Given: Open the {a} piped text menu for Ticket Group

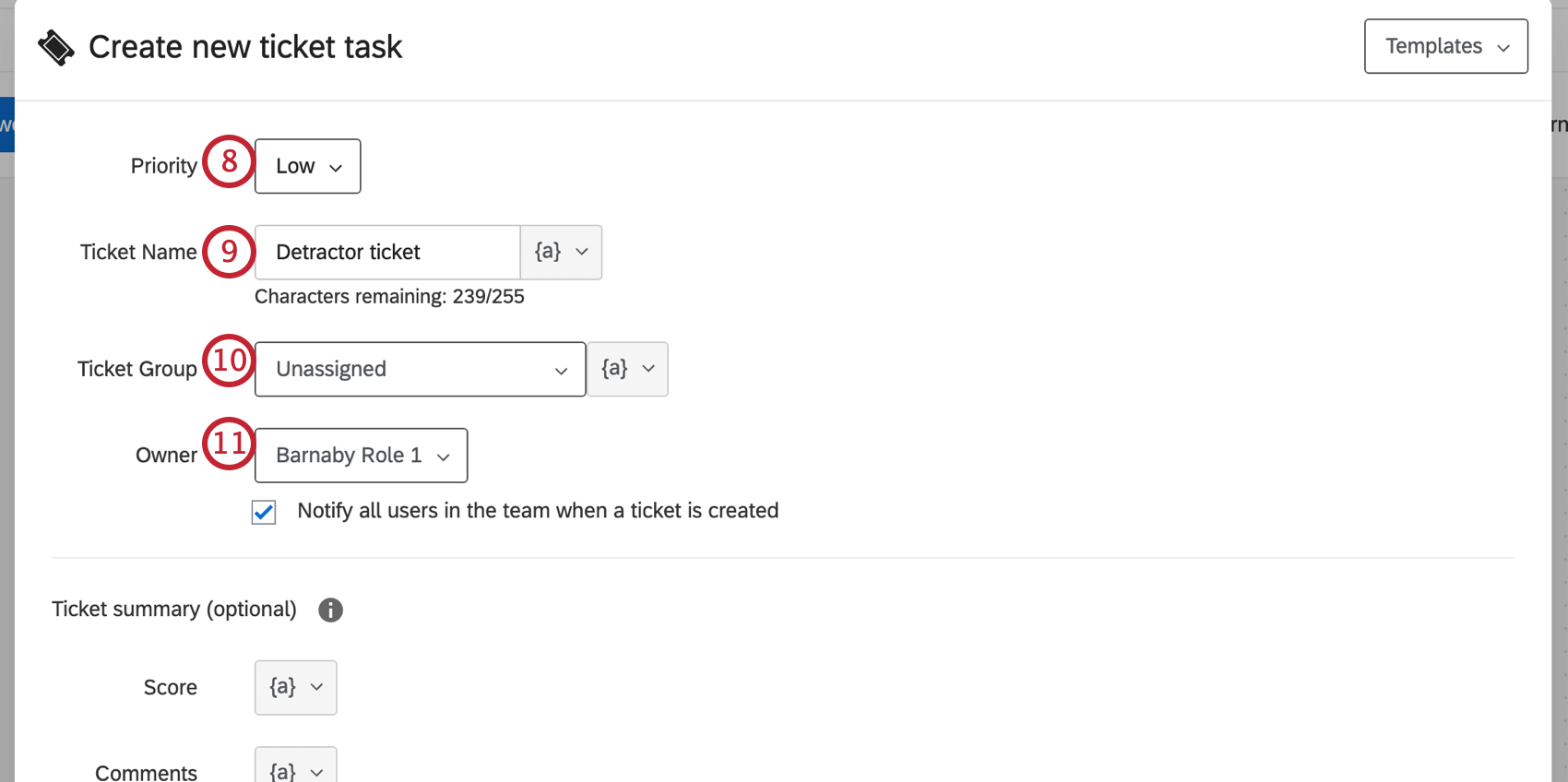Looking at the screenshot, I should 627,369.
